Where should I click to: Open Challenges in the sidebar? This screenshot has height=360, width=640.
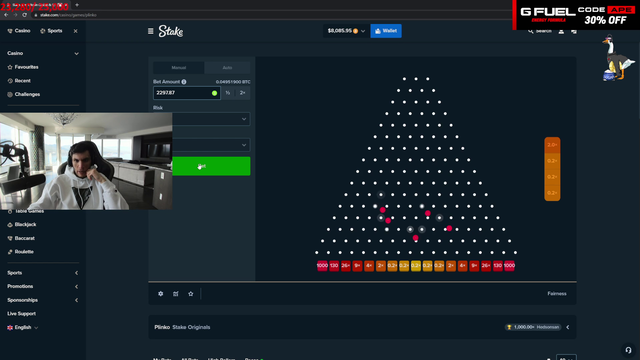(x=24, y=94)
